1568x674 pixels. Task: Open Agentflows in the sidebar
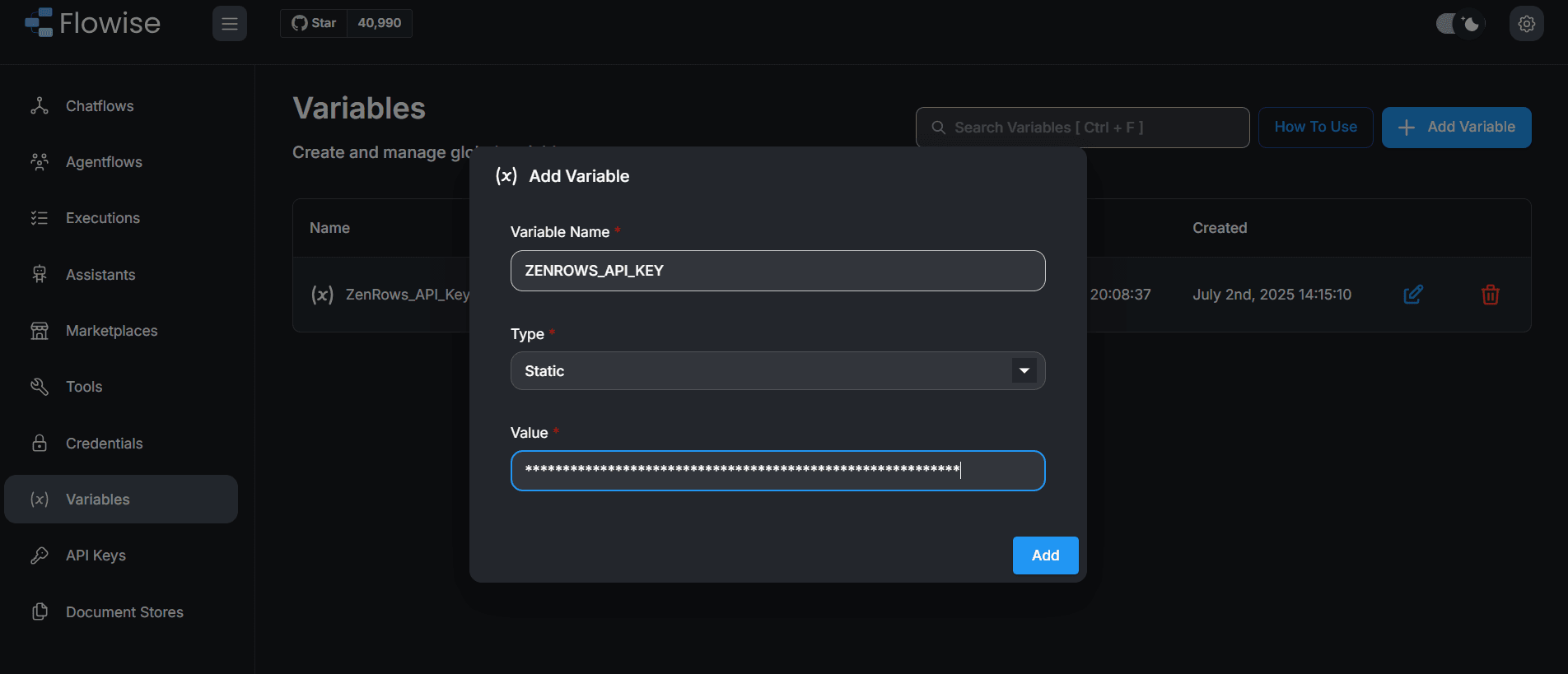pyautogui.click(x=121, y=162)
